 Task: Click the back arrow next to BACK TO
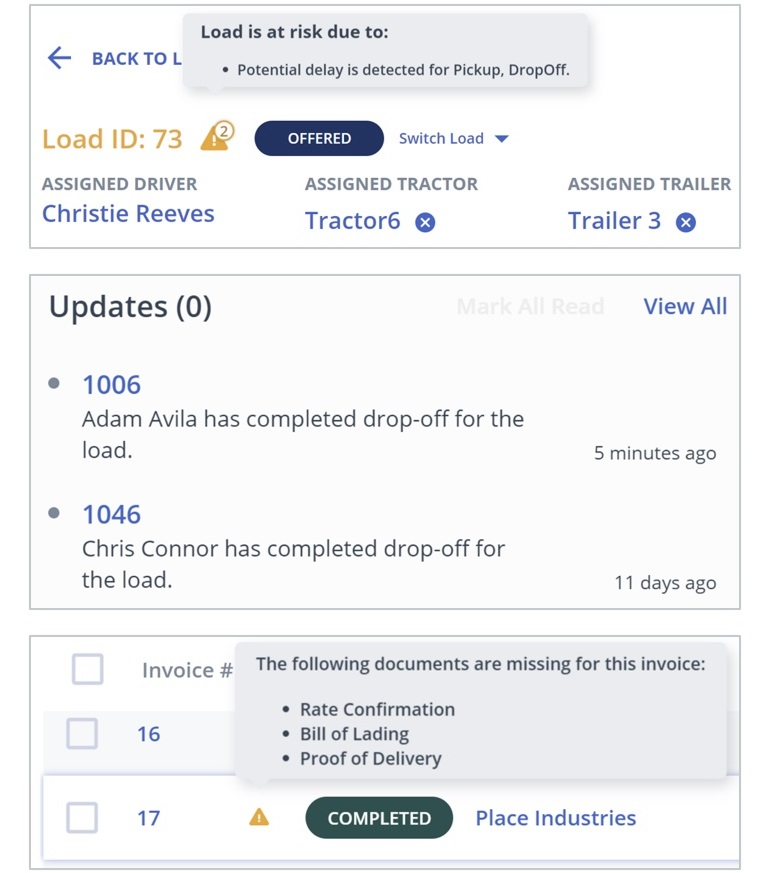click(58, 58)
